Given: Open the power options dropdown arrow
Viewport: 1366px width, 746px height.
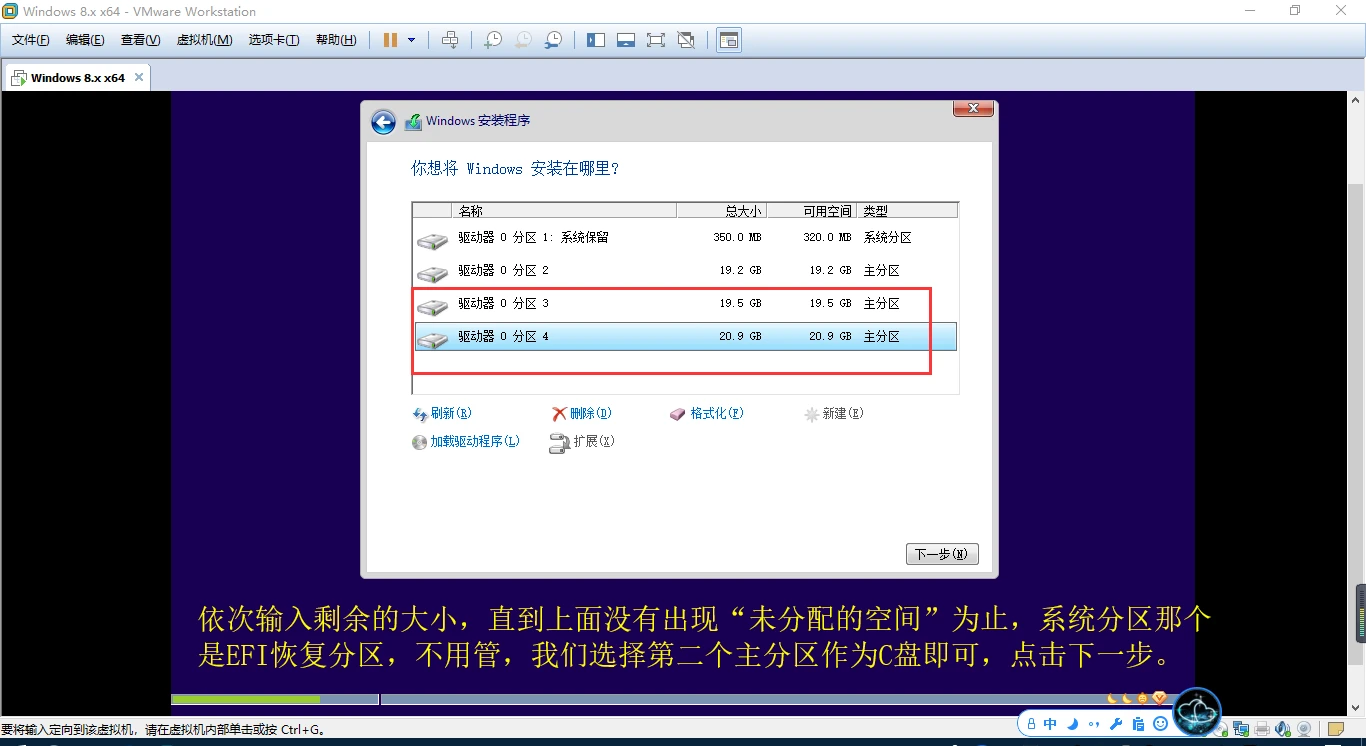Looking at the screenshot, I should pos(411,40).
